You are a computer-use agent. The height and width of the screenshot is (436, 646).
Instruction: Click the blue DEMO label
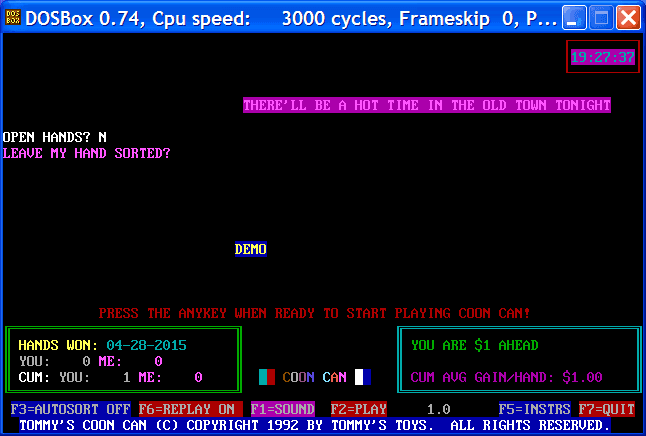(251, 249)
